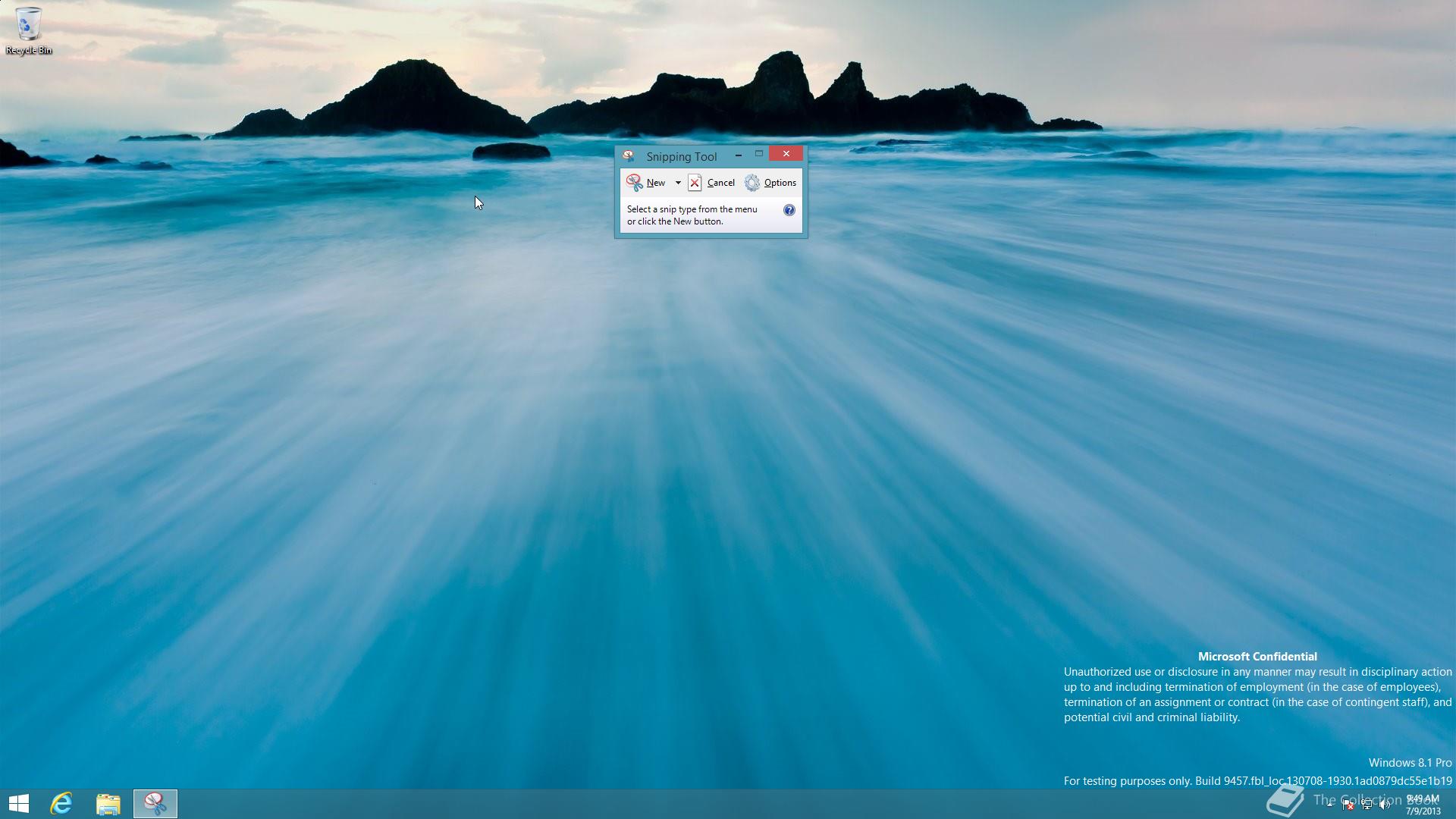The image size is (1456, 819).
Task: Open the volume speaker icon in tray
Action: (x=1385, y=805)
